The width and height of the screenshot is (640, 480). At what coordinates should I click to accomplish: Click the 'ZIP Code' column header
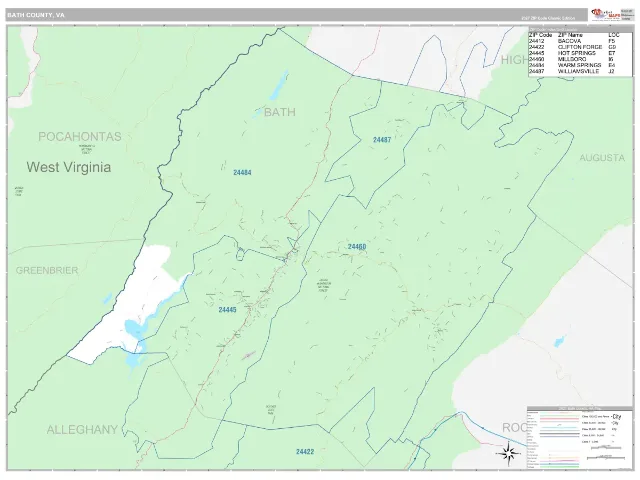pos(540,36)
